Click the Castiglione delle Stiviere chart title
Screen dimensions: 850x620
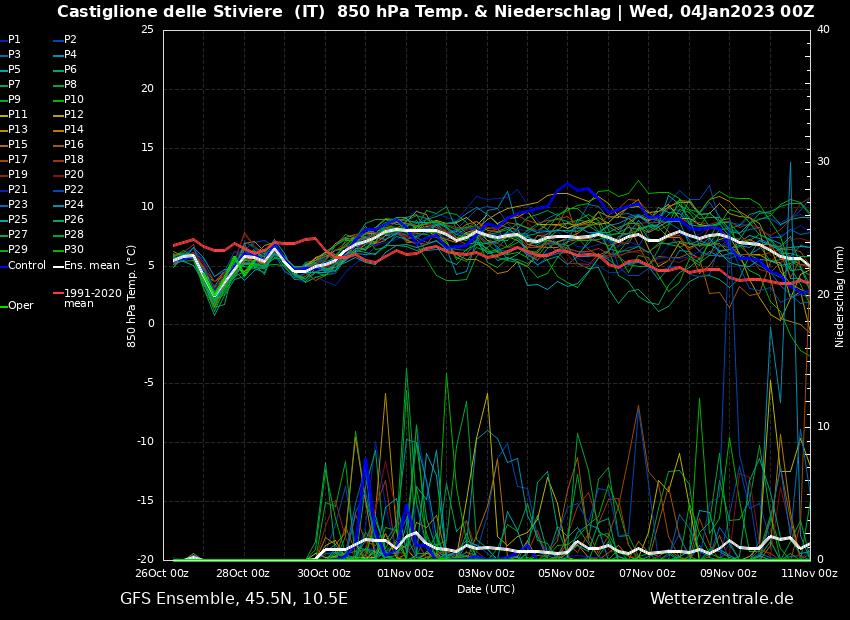[x=435, y=12]
